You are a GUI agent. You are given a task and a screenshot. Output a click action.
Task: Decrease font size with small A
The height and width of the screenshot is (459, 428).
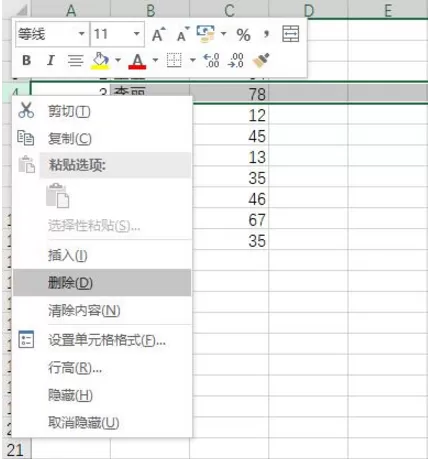click(182, 34)
